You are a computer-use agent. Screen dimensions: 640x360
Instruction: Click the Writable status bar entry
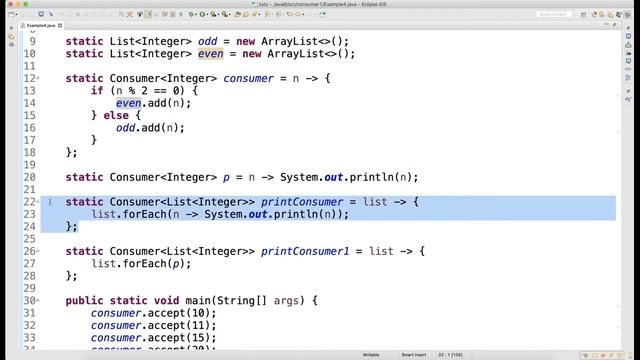point(371,355)
